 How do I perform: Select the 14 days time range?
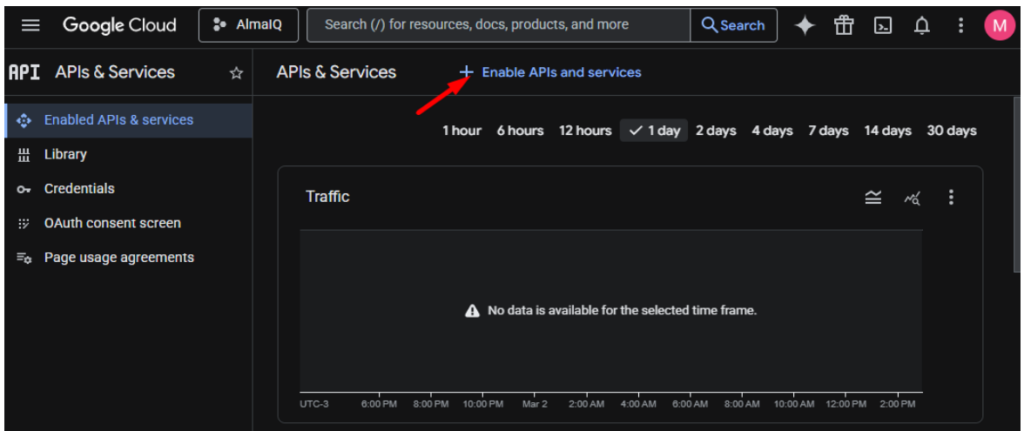888,131
